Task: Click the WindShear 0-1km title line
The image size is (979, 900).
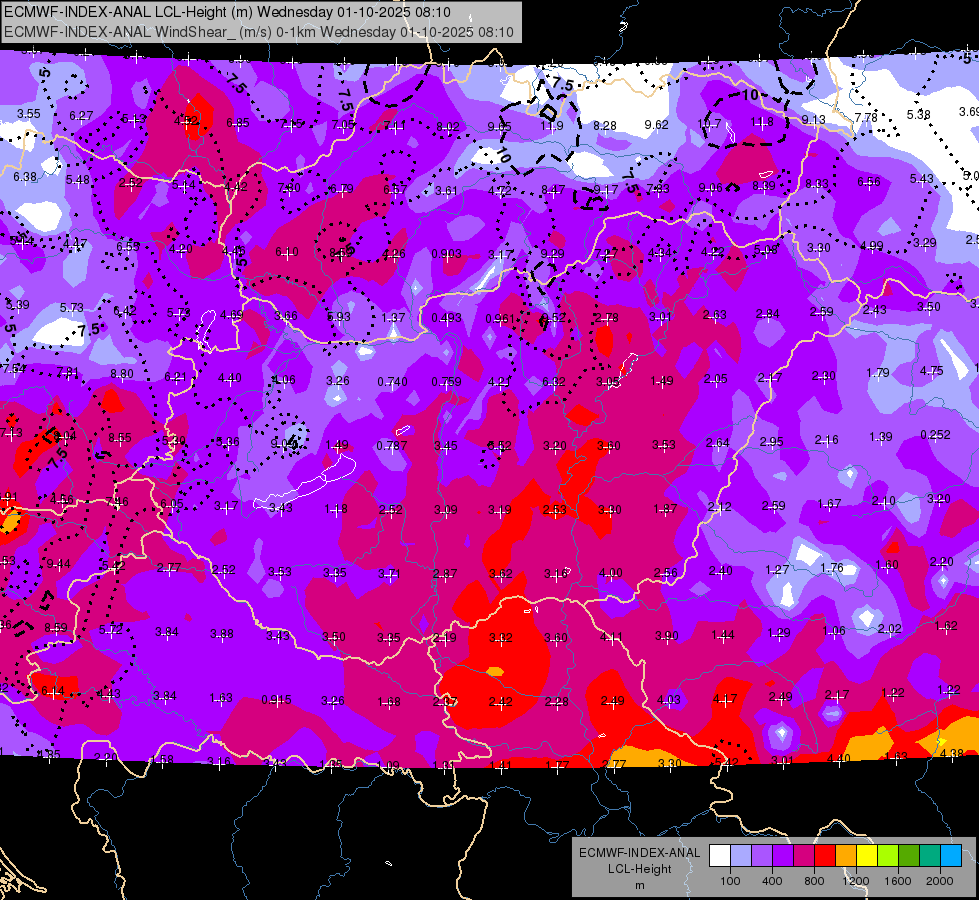Action: click(x=259, y=32)
